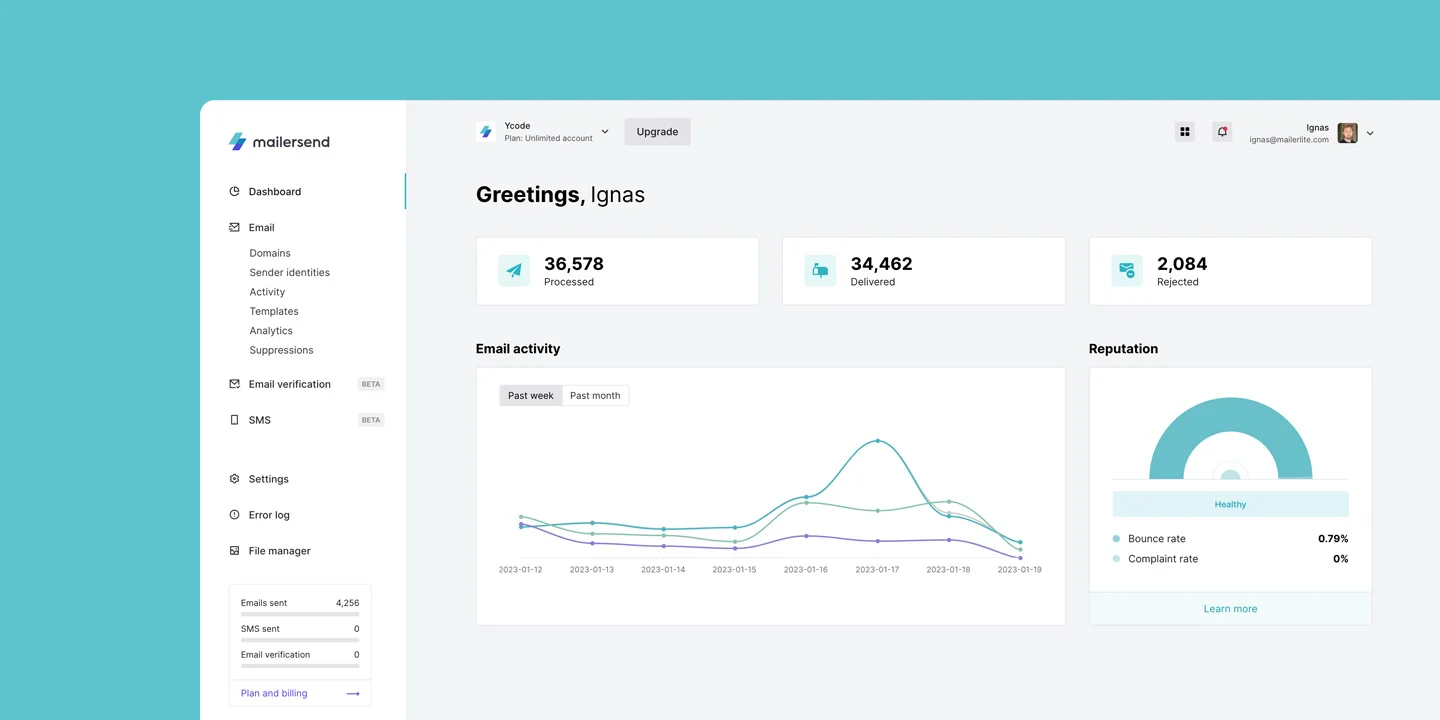Click the Rejected envelope icon
Screen dimensions: 1440x720
tap(1127, 271)
